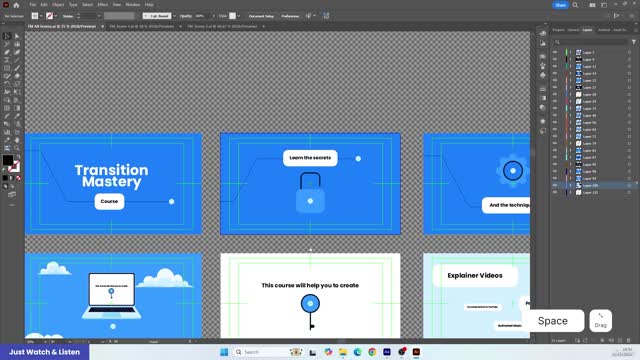Toggle visibility of Layer 87
Viewport: 640px width, 360px height.
pyautogui.click(x=555, y=158)
